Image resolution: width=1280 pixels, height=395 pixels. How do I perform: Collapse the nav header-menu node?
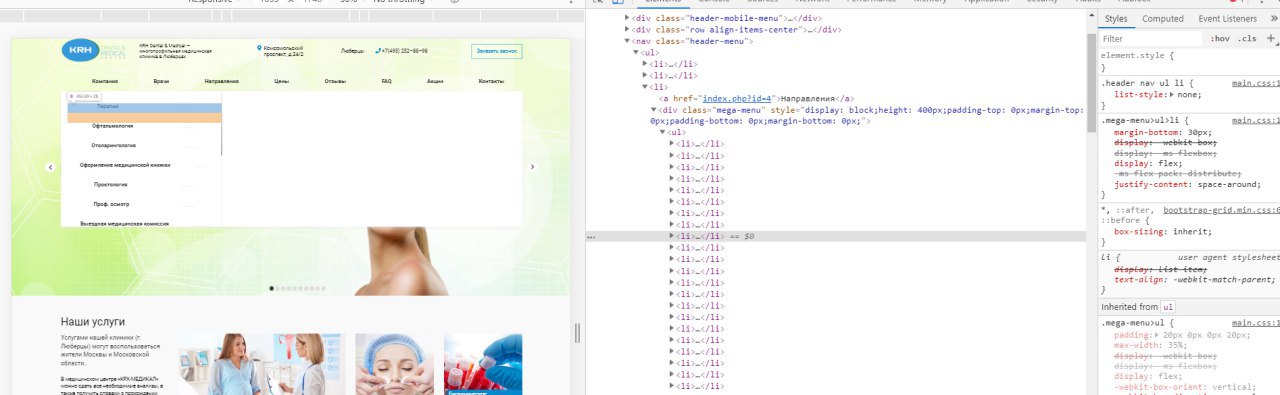627,41
